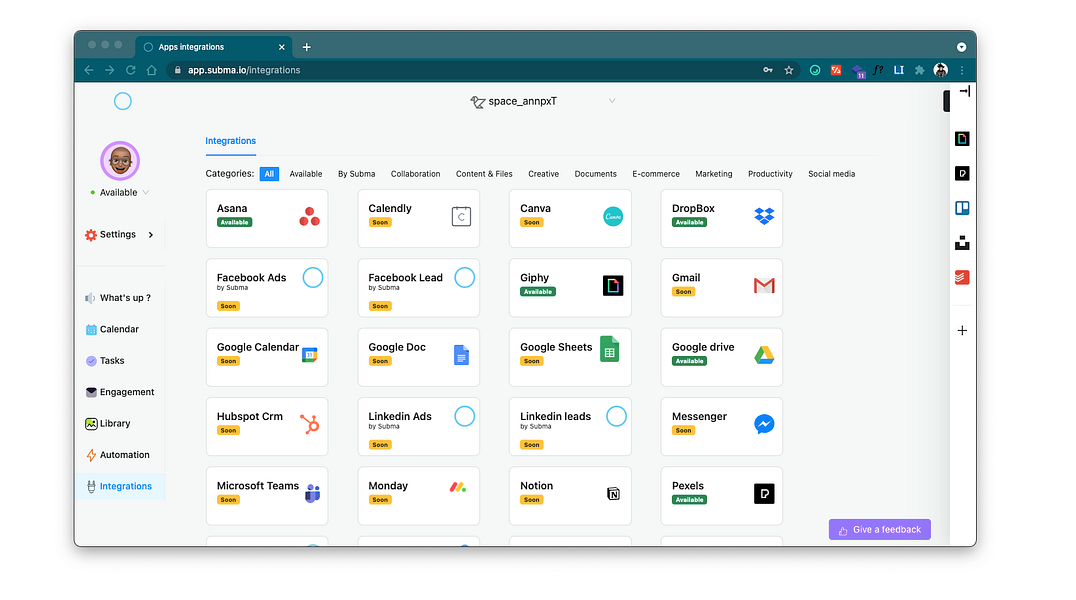Go to browser home page
The height and width of the screenshot is (600, 1076).
(152, 70)
